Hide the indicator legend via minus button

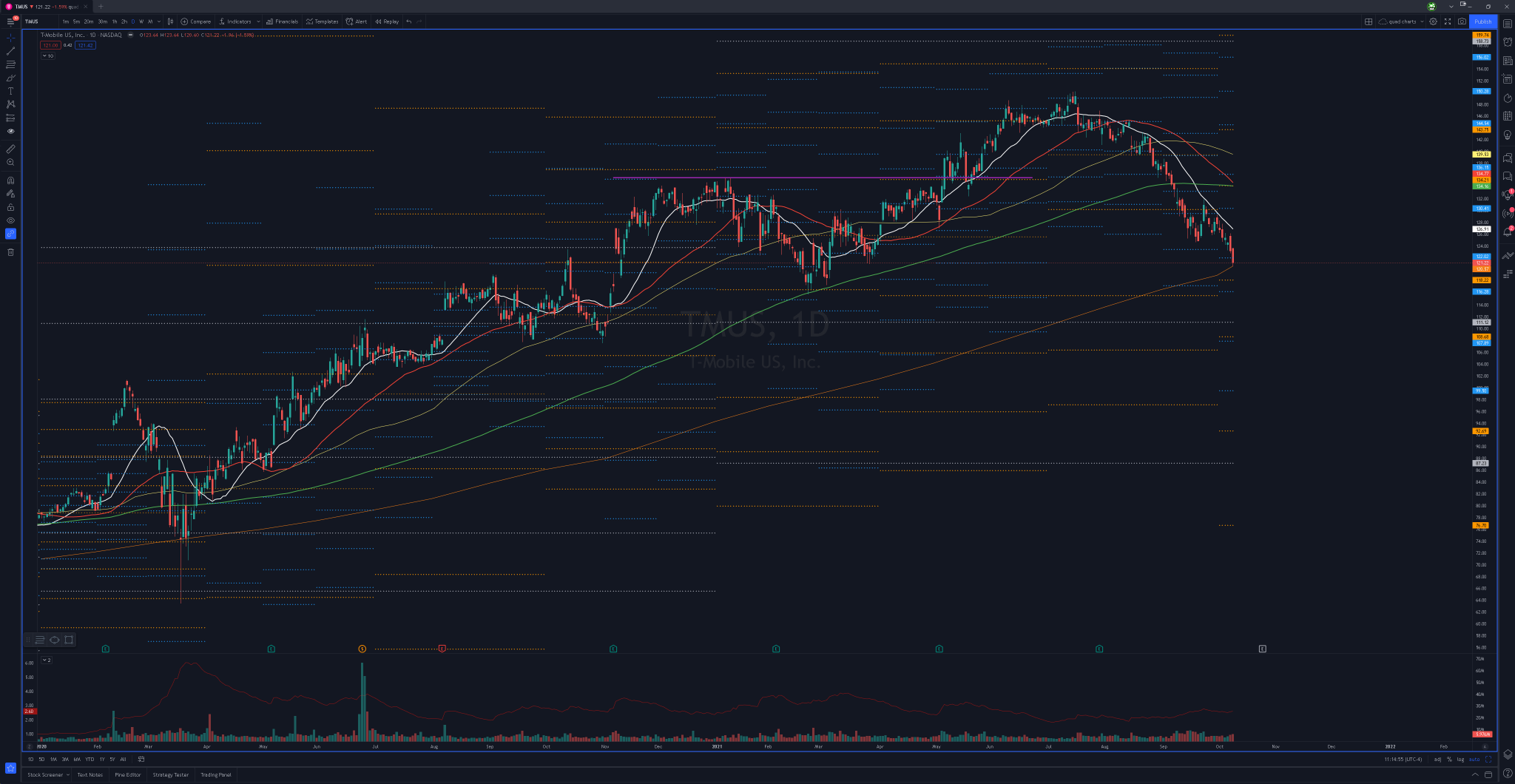(130, 35)
